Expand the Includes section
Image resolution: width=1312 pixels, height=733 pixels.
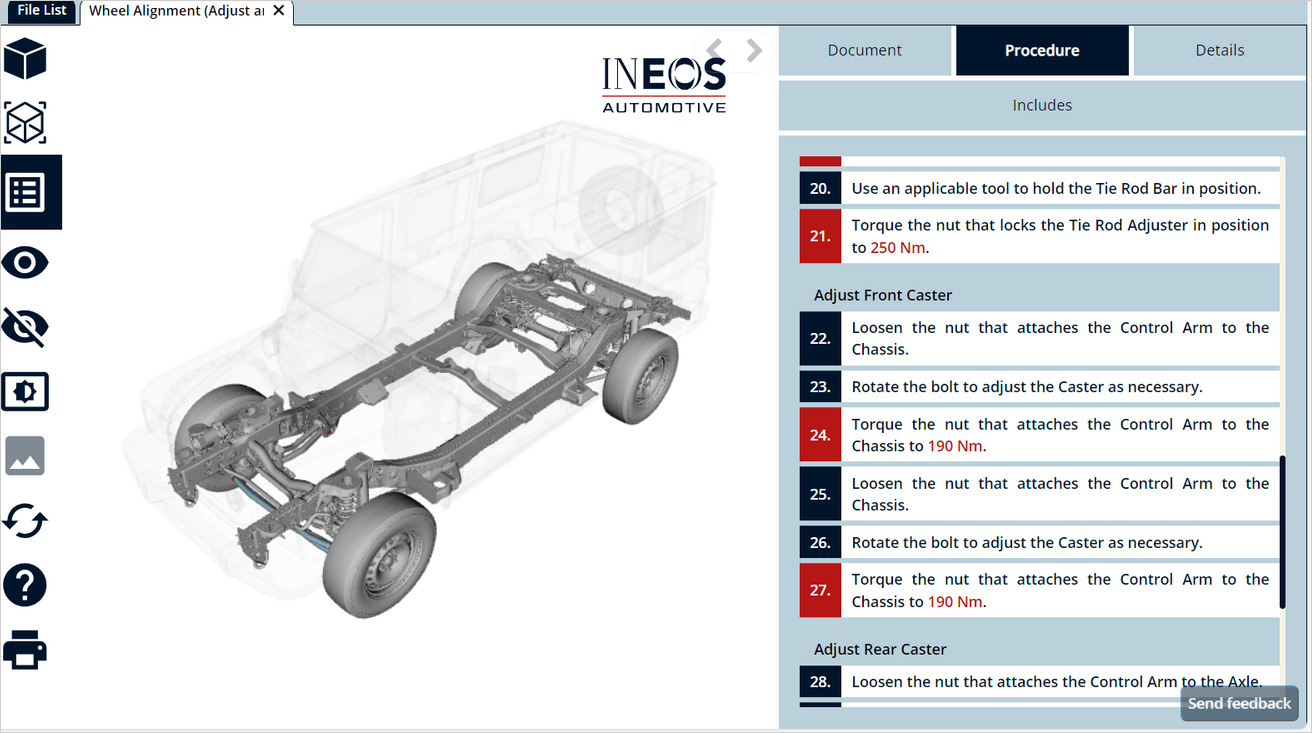(x=1042, y=105)
